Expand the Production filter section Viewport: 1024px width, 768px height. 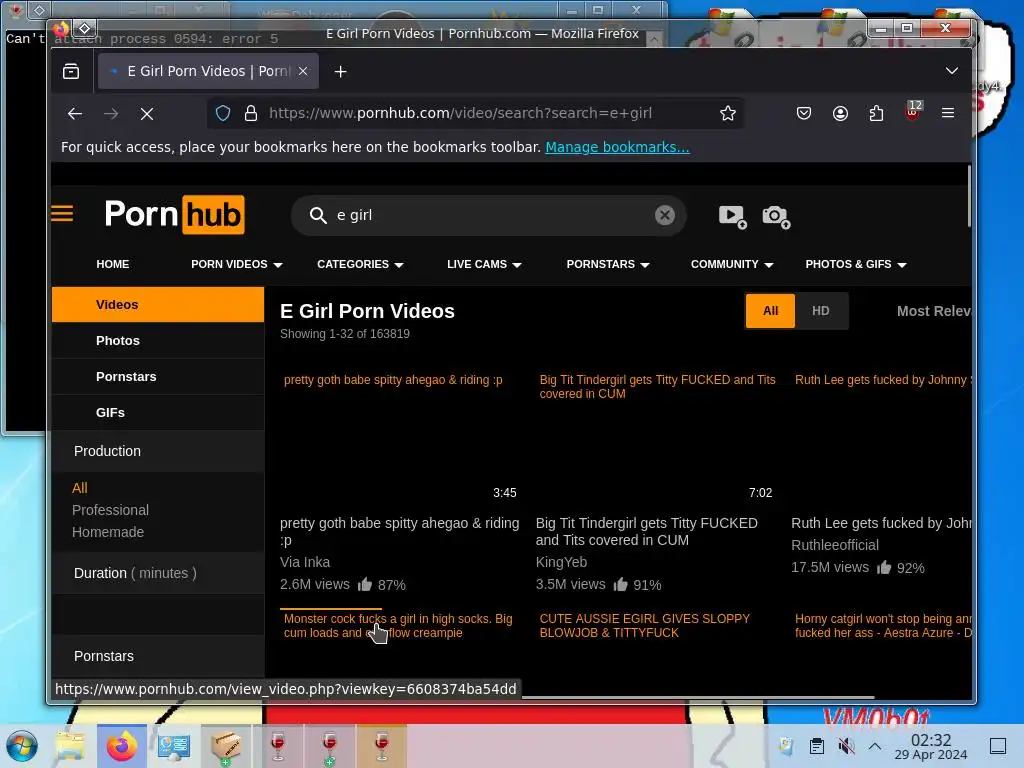click(158, 451)
